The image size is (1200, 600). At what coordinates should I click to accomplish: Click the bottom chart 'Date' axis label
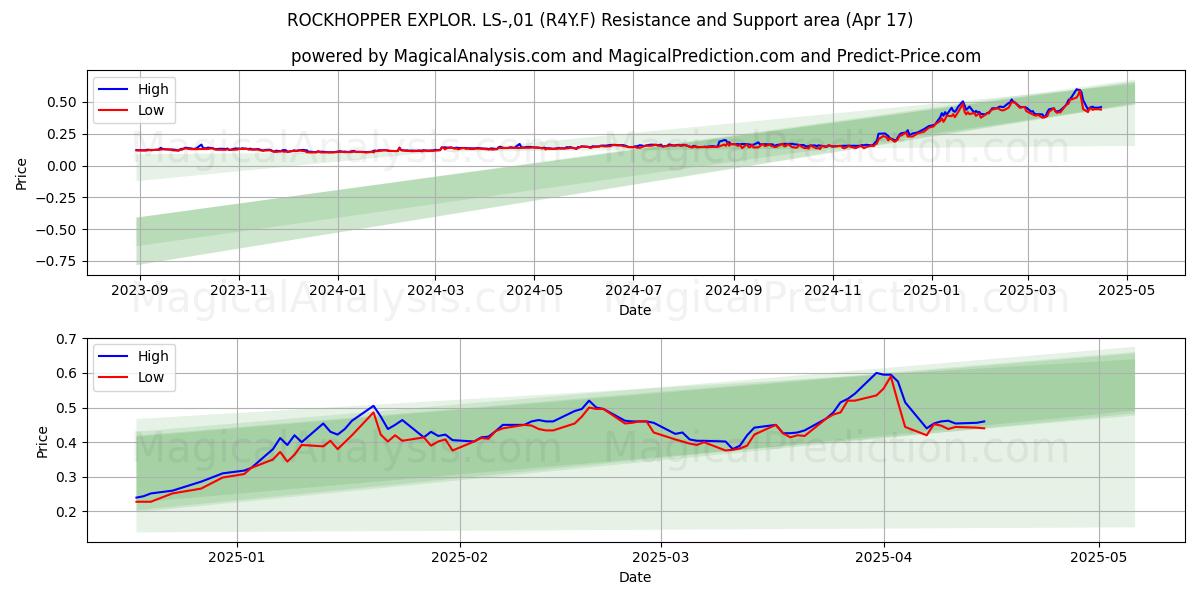pyautogui.click(x=635, y=577)
